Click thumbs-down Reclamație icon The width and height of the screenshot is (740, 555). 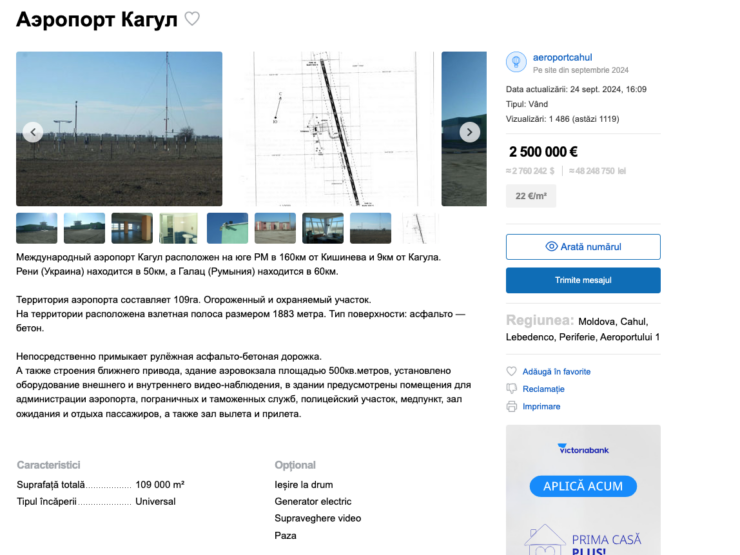click(x=512, y=389)
